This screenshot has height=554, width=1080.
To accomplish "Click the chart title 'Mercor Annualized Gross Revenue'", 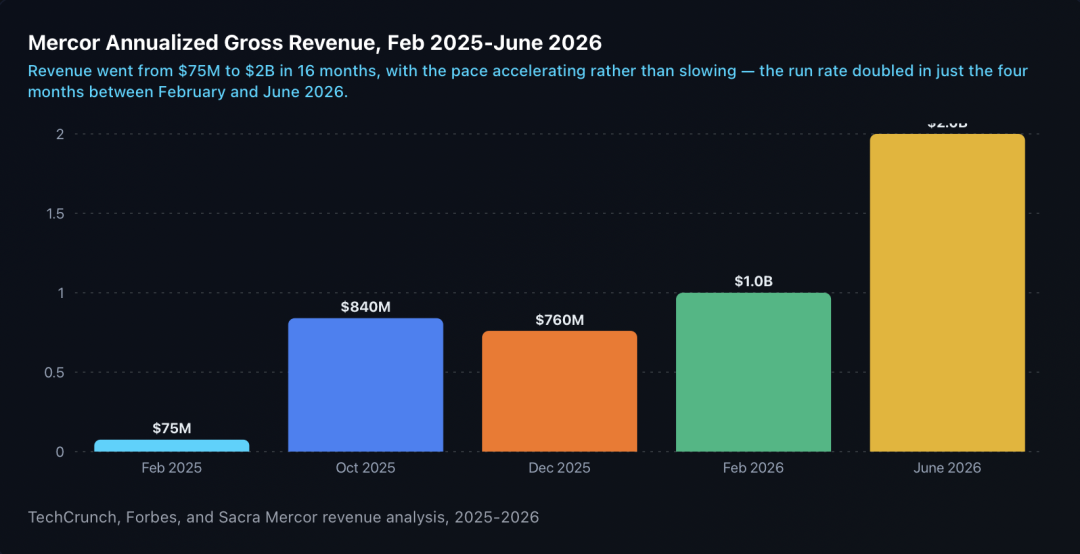I will click(x=315, y=43).
